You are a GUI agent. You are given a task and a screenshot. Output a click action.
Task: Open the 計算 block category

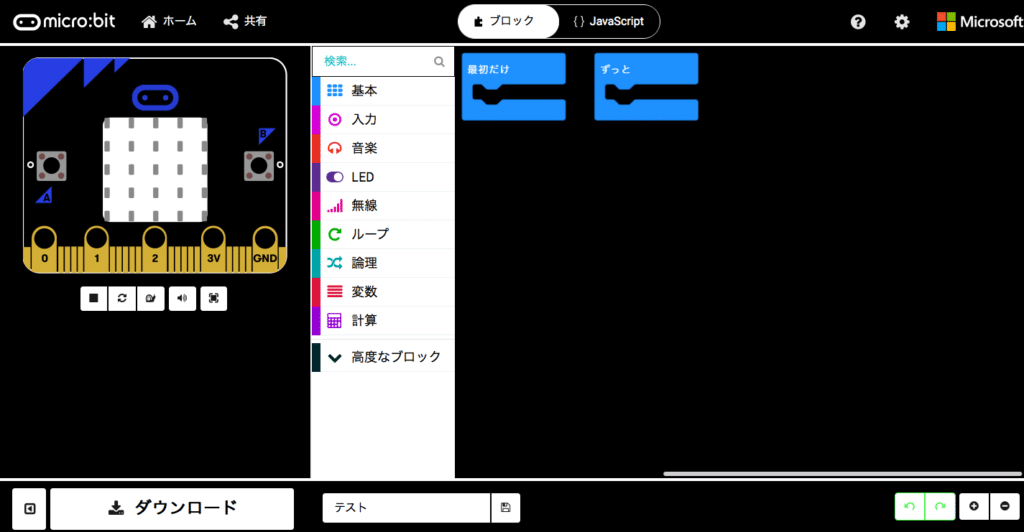tap(383, 321)
